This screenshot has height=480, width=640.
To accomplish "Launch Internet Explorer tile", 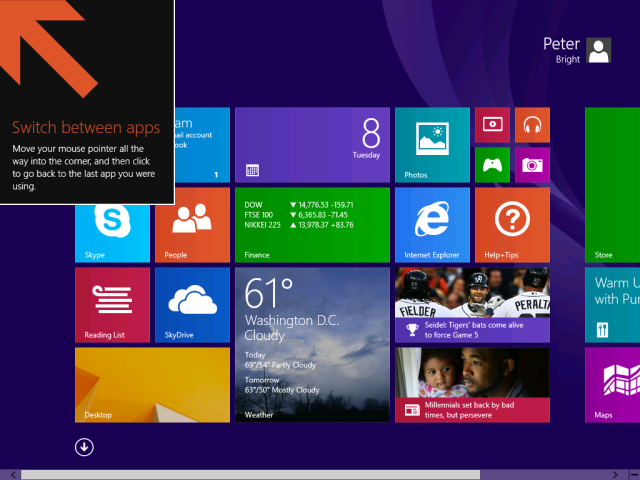I will [432, 225].
